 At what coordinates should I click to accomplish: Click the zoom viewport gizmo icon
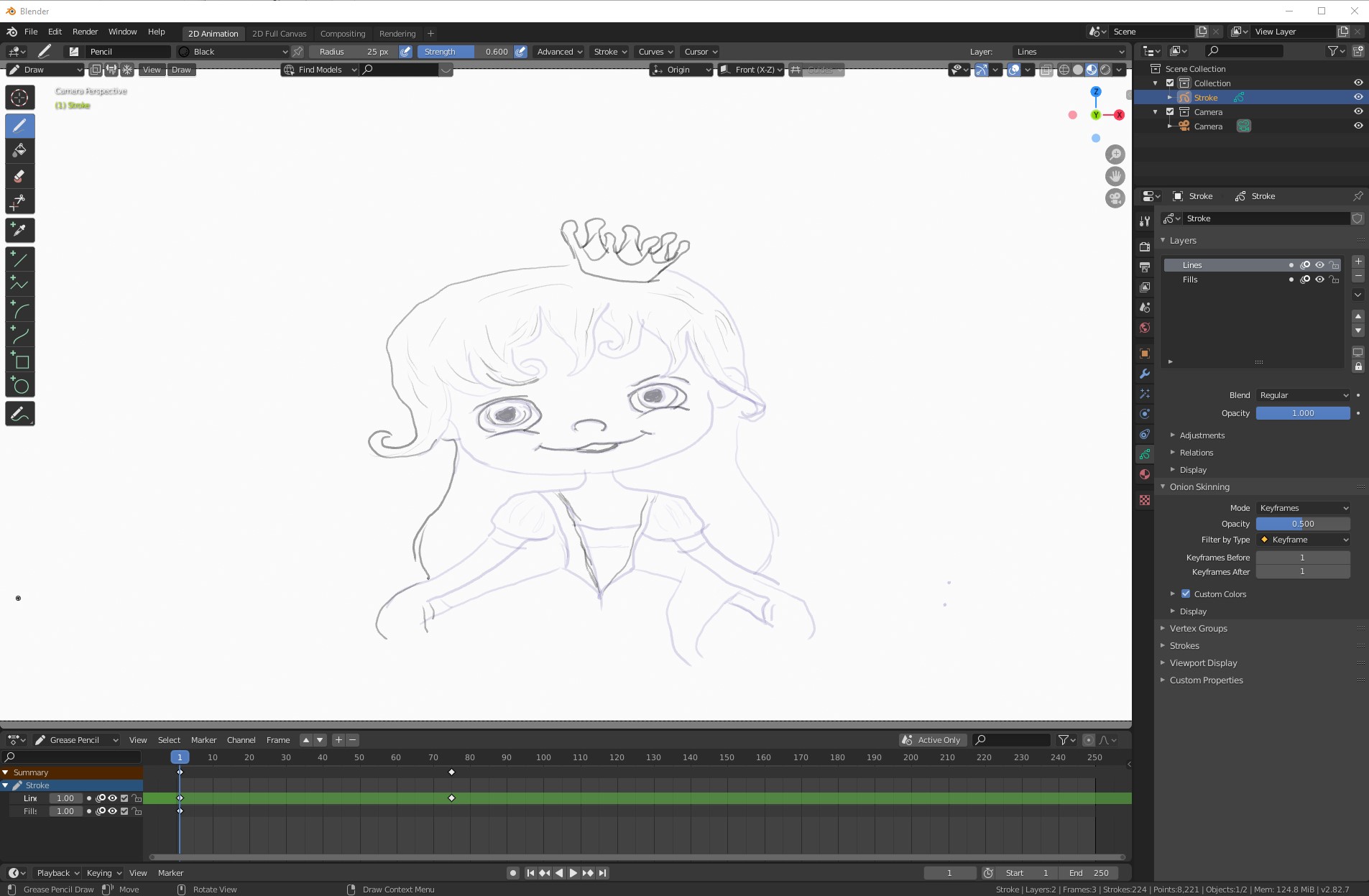tap(1115, 154)
